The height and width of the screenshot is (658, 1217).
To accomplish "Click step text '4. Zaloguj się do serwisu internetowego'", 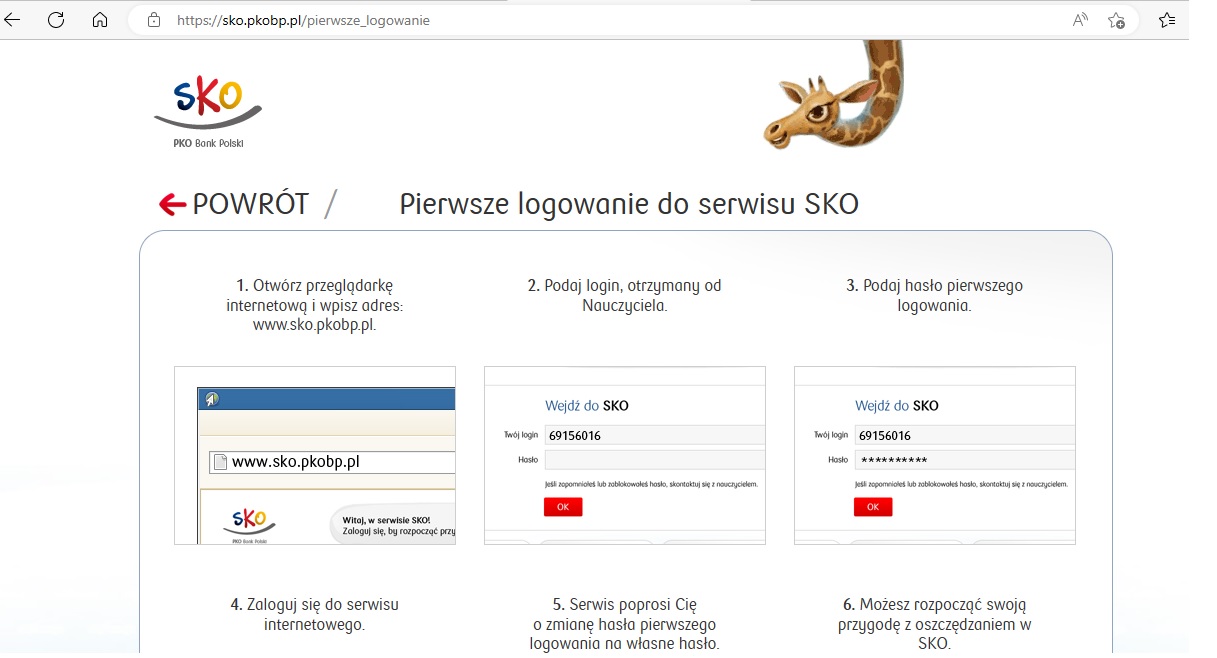I will 315,615.
